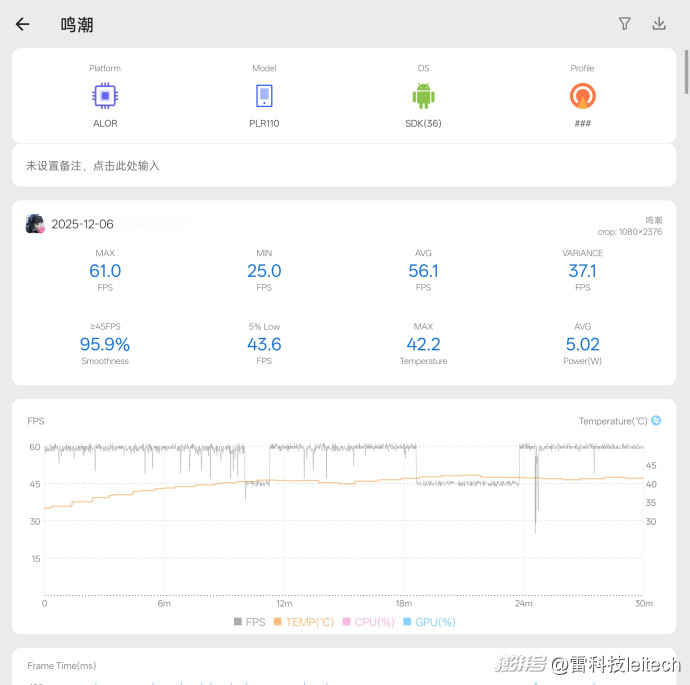Tap the PLR110 phone model icon
This screenshot has height=685, width=690.
coord(264,96)
